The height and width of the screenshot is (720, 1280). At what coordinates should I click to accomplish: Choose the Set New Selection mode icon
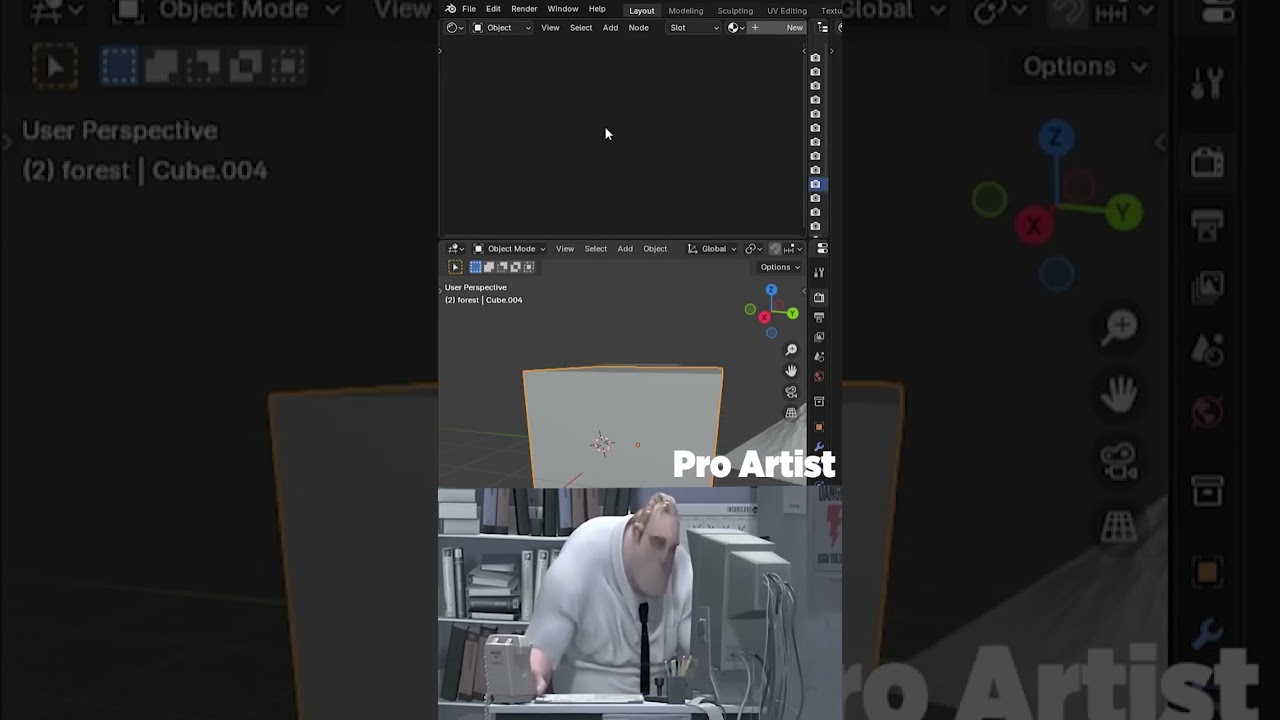coord(475,267)
